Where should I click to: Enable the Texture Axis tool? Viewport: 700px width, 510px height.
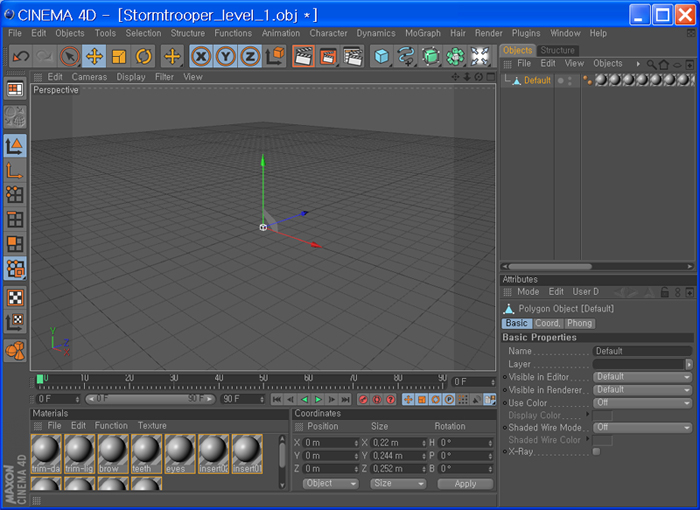pyautogui.click(x=15, y=322)
